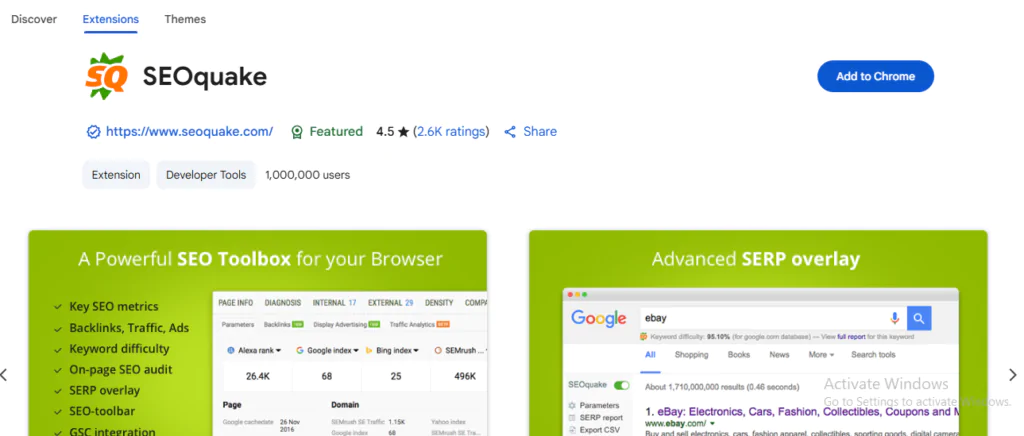Click the 496K SEMrush value
This screenshot has height=436, width=1024.
coord(465,376)
